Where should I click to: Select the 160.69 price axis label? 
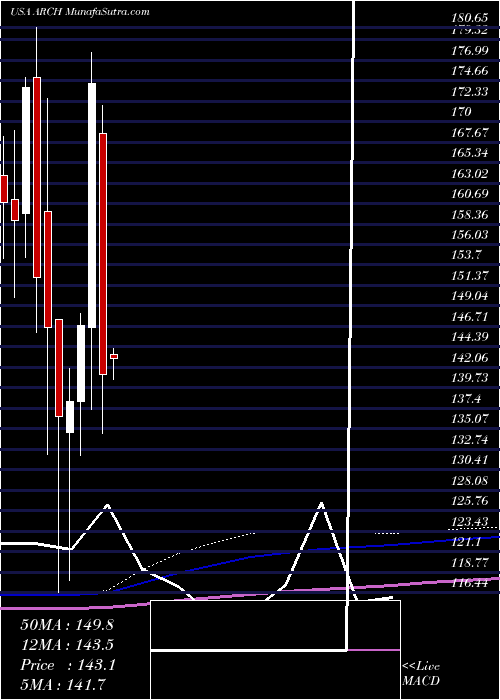click(x=470, y=194)
